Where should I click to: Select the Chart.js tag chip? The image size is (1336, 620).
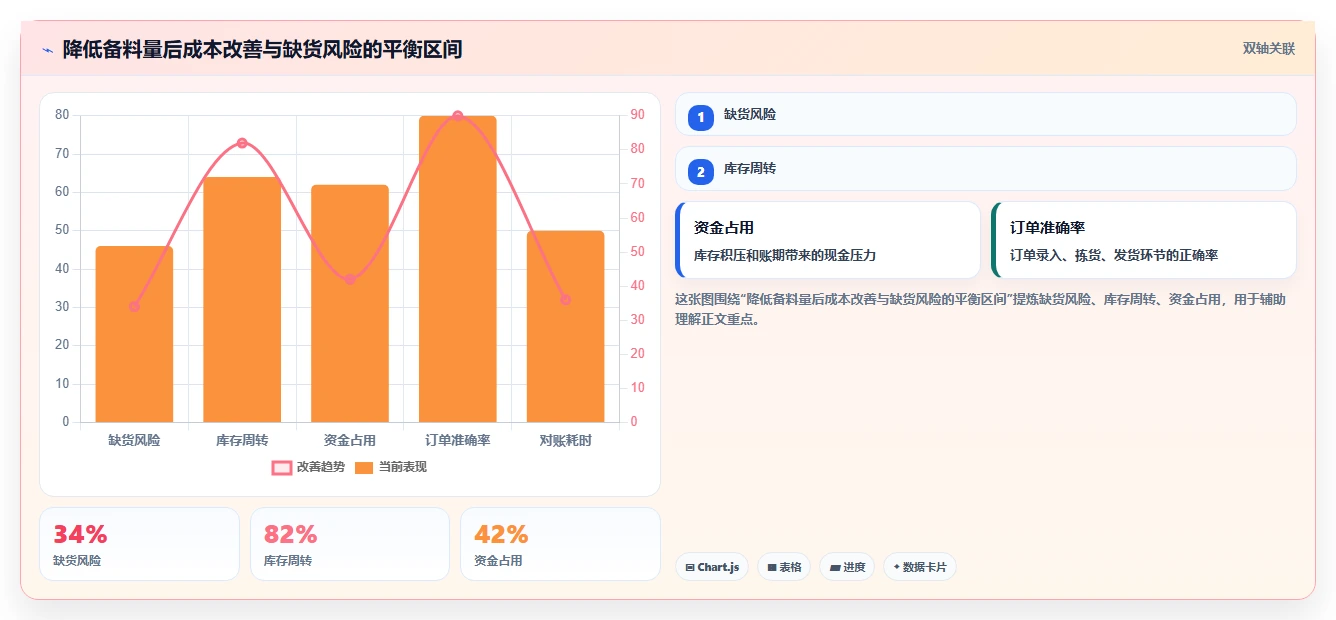712,567
